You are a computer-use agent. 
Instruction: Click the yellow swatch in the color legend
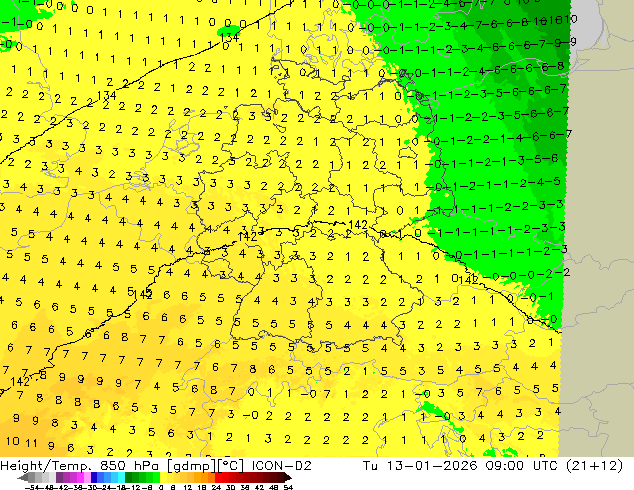coord(163,477)
